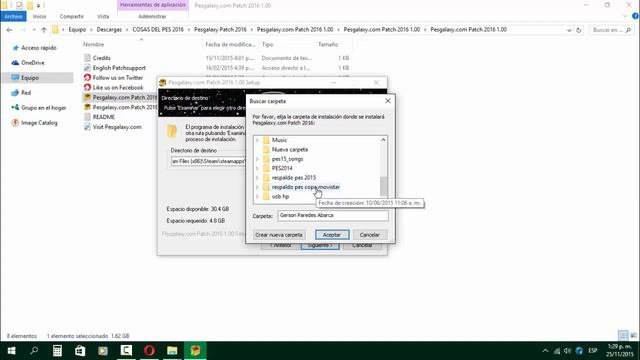Sort files by Fecha de modificación column
The width and height of the screenshot is (640, 360).
point(230,44)
